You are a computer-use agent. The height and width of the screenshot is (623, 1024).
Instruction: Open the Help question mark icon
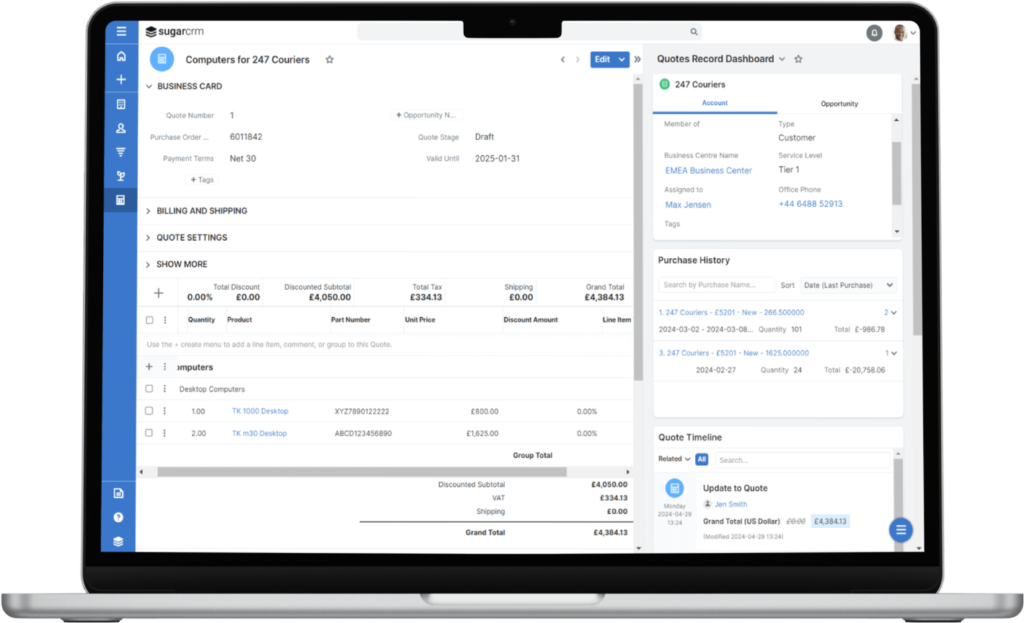[x=118, y=517]
